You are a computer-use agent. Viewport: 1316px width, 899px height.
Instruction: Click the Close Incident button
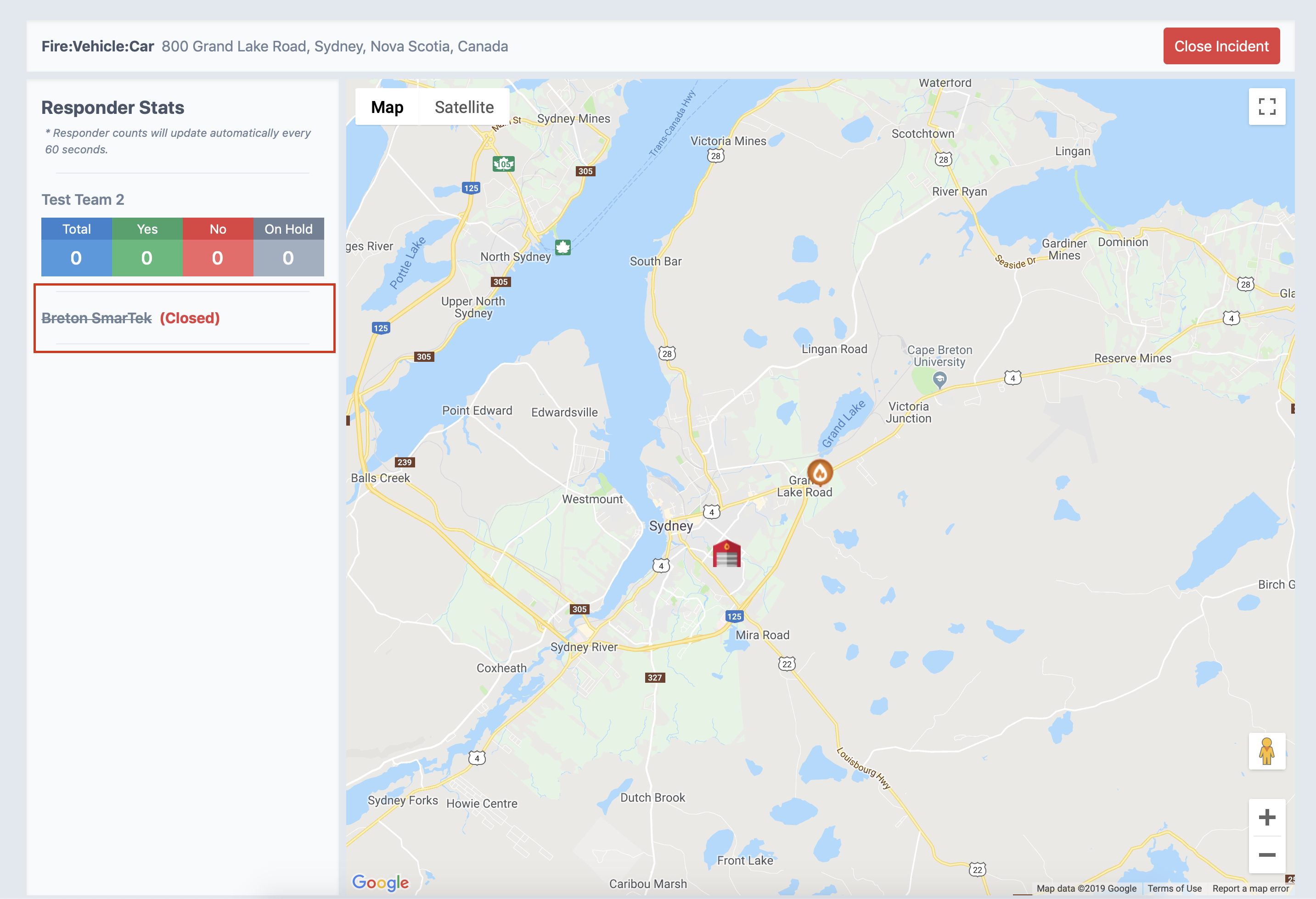coord(1221,45)
